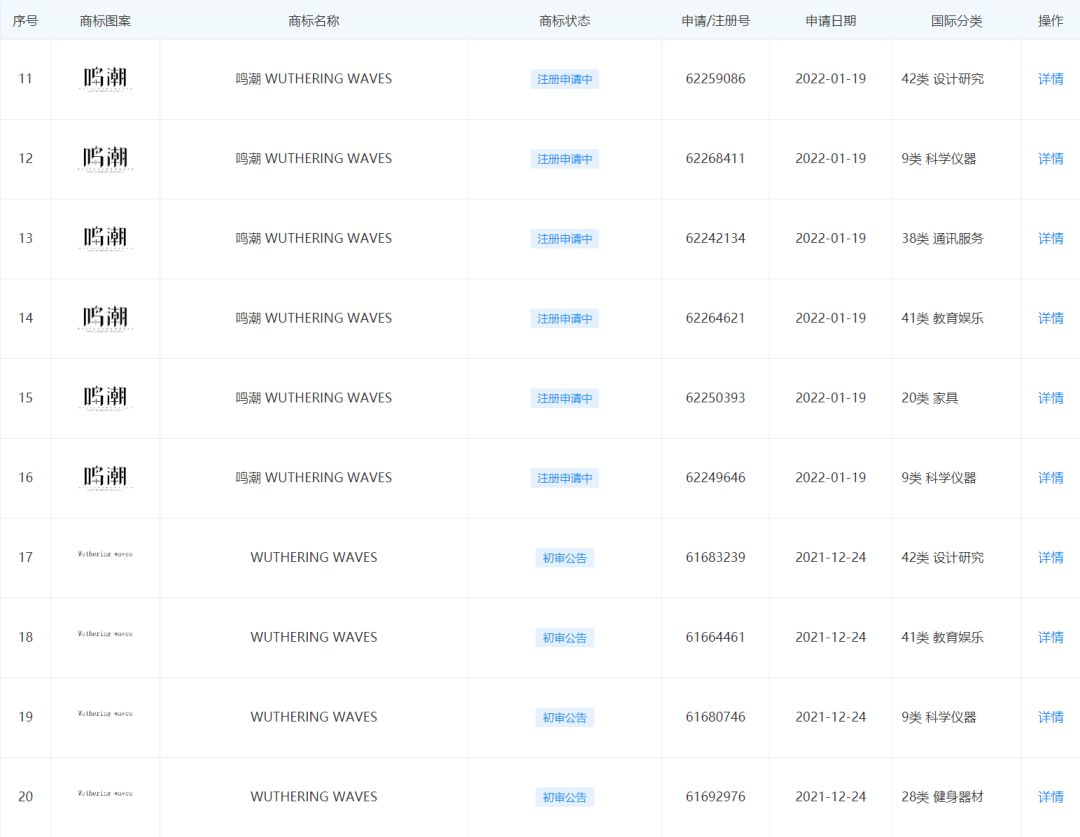Open 详情 link for application 61692976
Viewport: 1080px width, 837px height.
pos(1050,797)
